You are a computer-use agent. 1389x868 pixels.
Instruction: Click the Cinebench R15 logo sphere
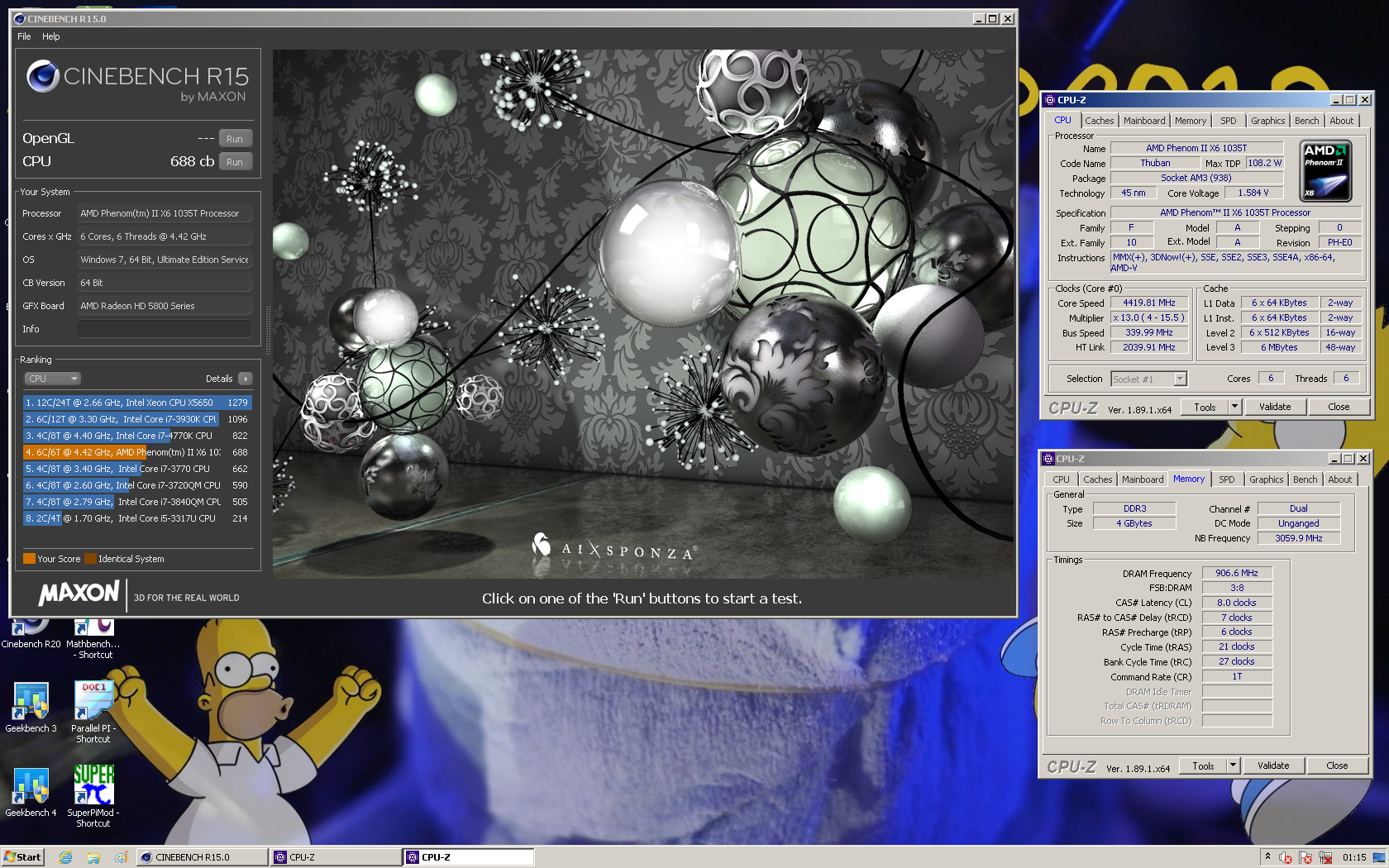click(x=42, y=77)
